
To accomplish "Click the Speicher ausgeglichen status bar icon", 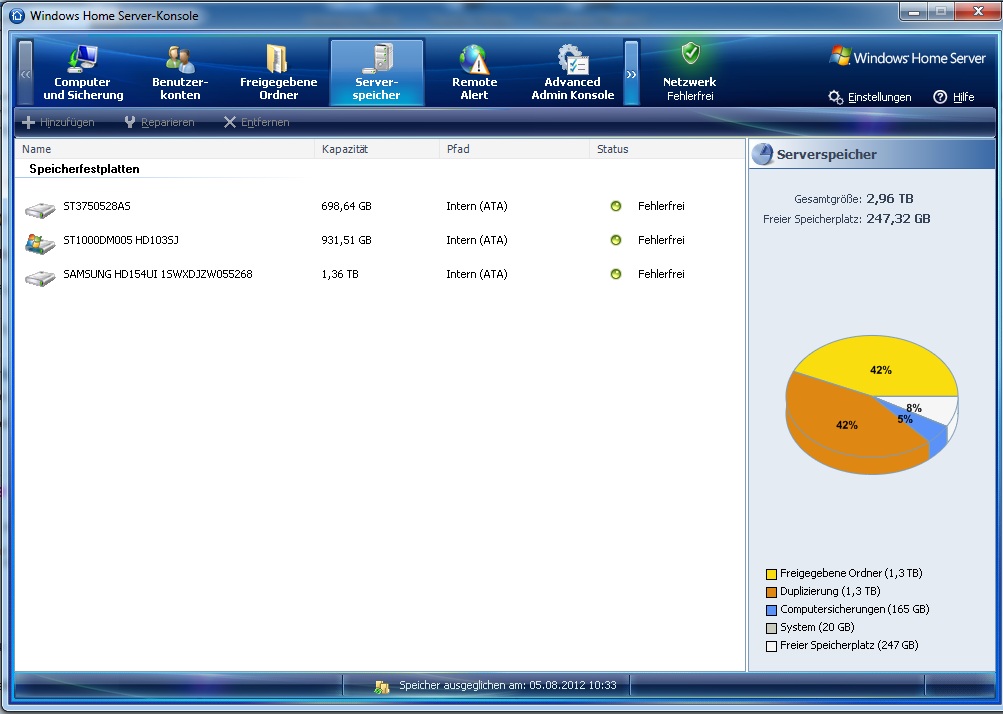I will [x=381, y=686].
